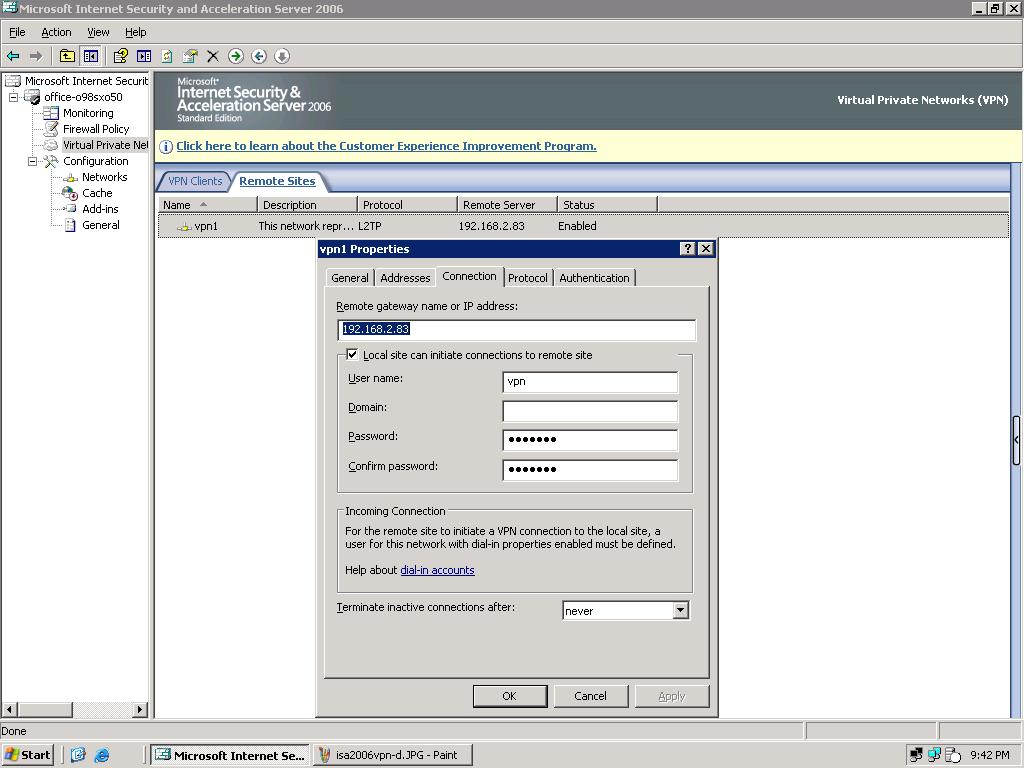Screen dimensions: 1024x768
Task: Click the Forward arrow toolbar icon
Action: 36,57
